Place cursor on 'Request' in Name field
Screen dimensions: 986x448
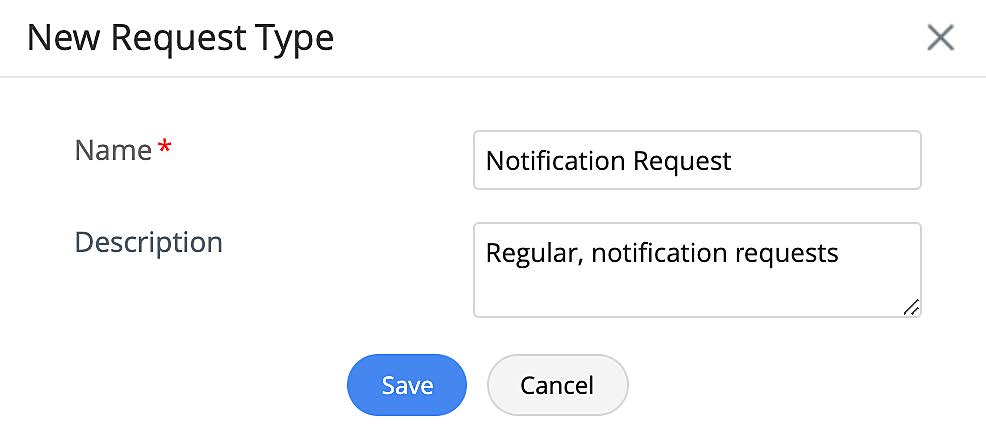(683, 161)
